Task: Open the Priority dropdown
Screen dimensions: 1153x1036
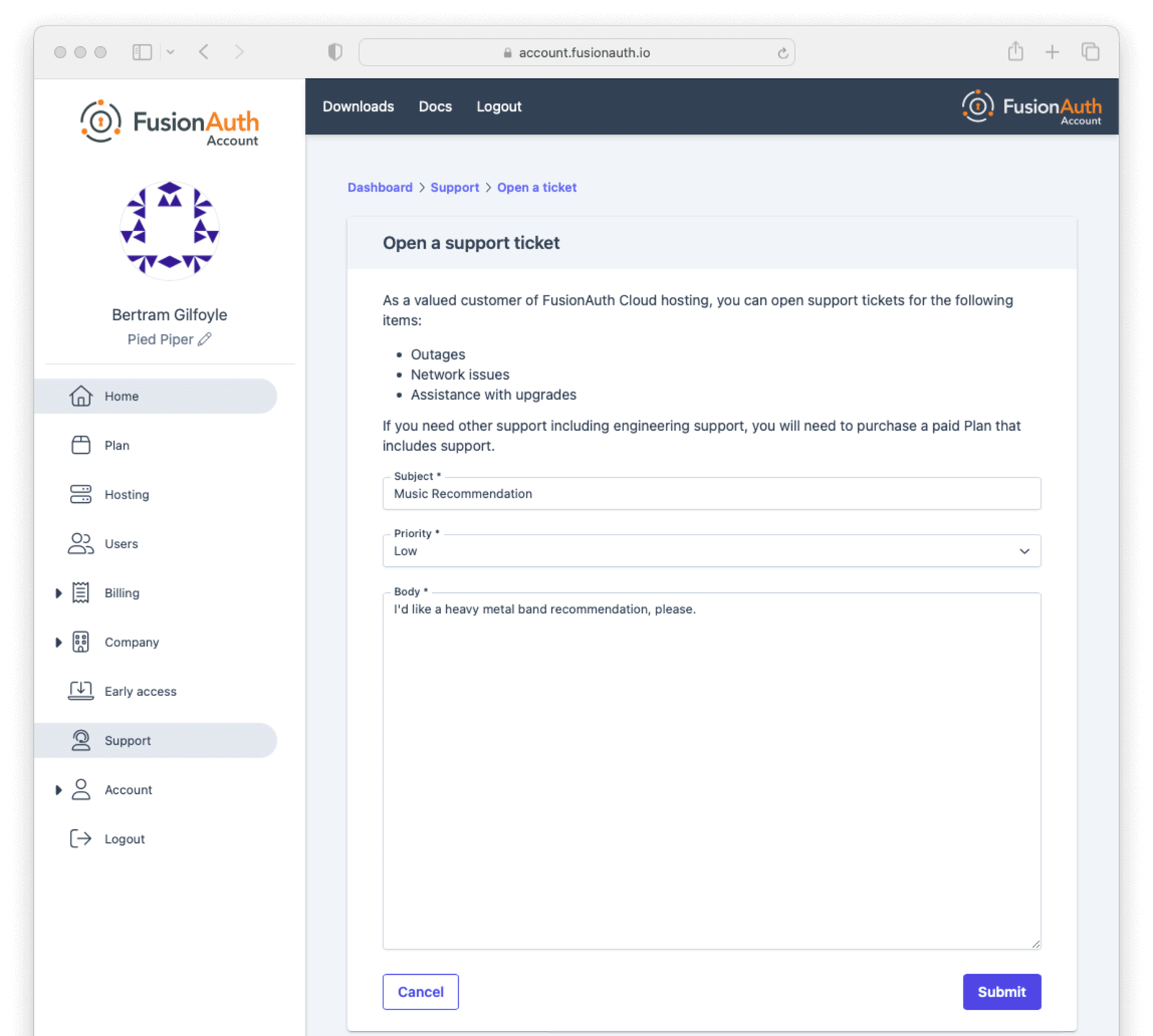Action: pyautogui.click(x=711, y=551)
